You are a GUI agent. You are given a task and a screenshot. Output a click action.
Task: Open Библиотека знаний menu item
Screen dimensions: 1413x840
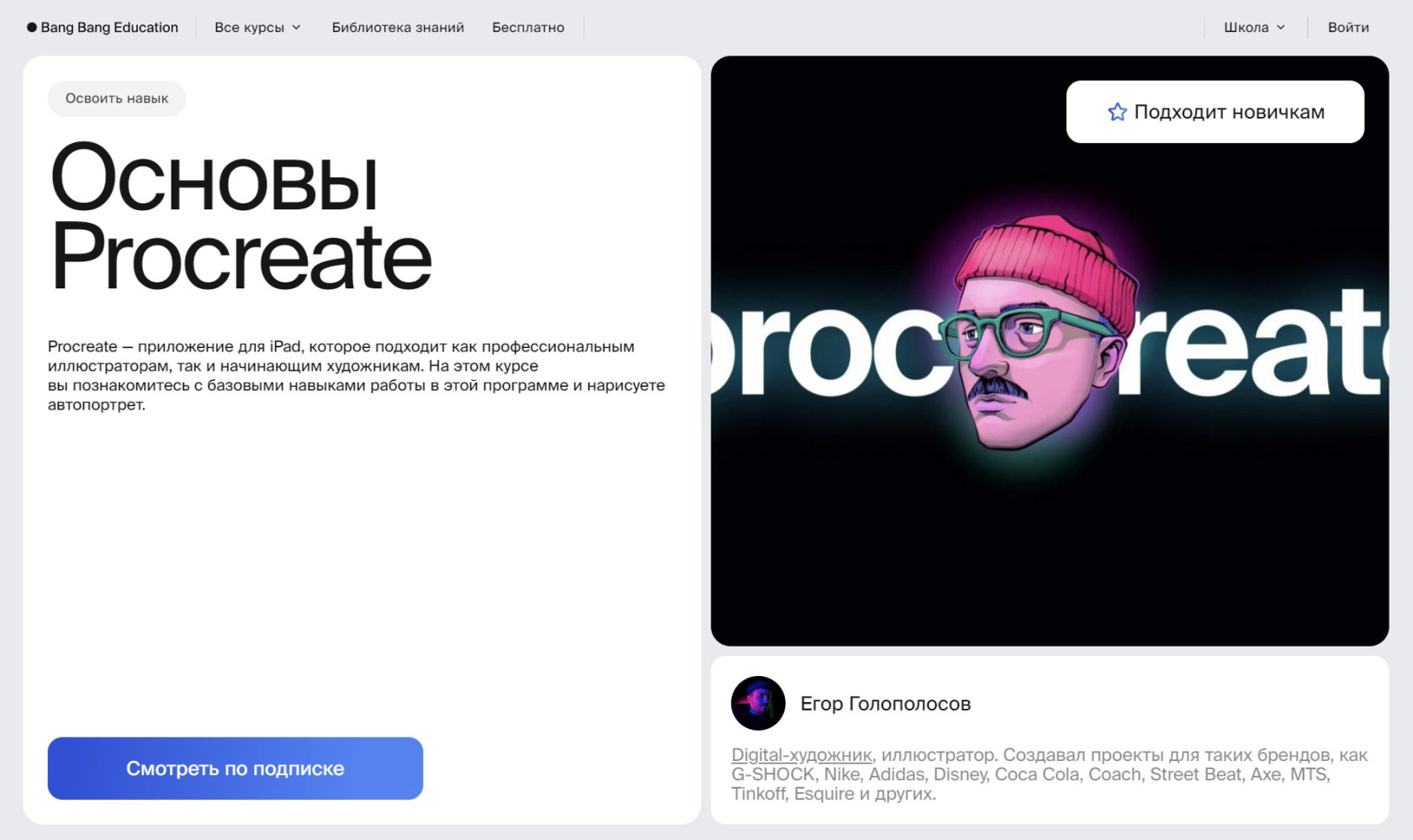[x=398, y=27]
